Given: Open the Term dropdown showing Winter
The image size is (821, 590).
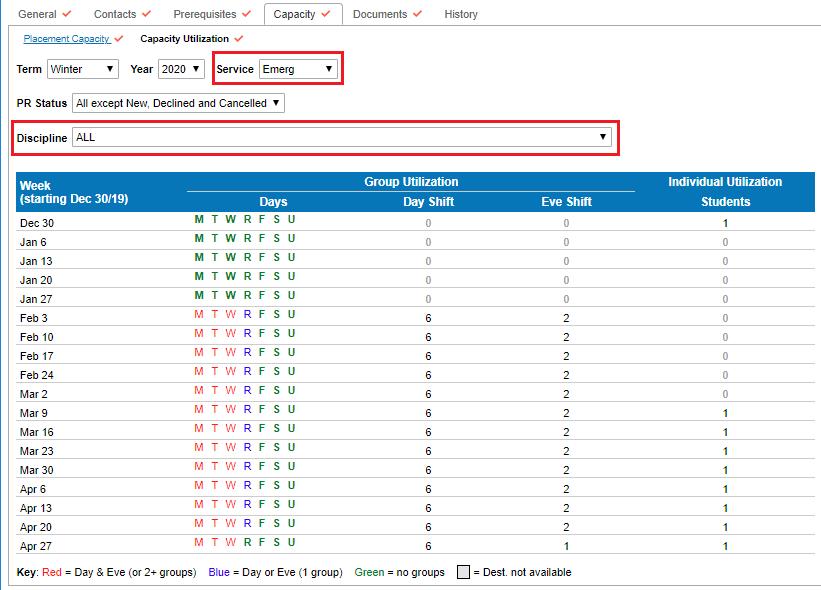Looking at the screenshot, I should click(x=83, y=69).
